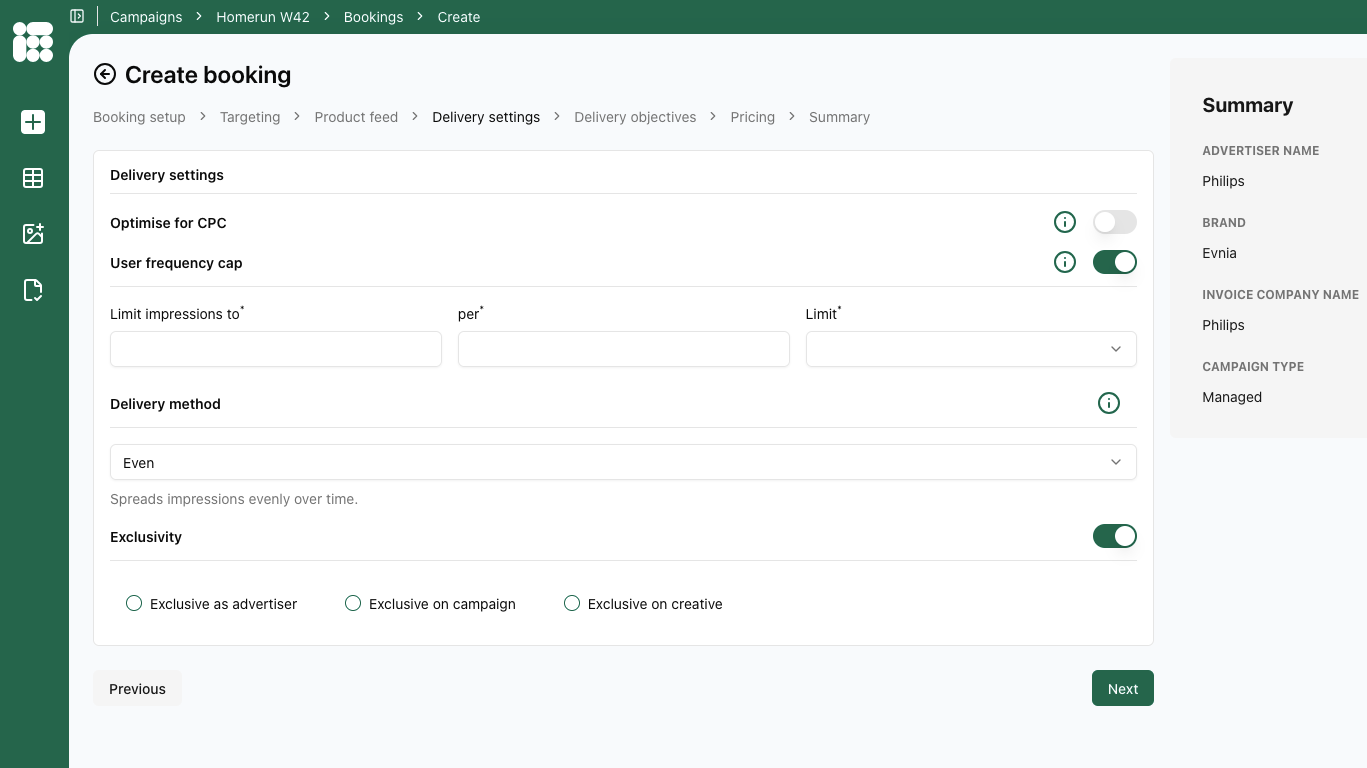Image resolution: width=1367 pixels, height=768 pixels.
Task: Click the Evnia brand value
Action: click(1219, 253)
